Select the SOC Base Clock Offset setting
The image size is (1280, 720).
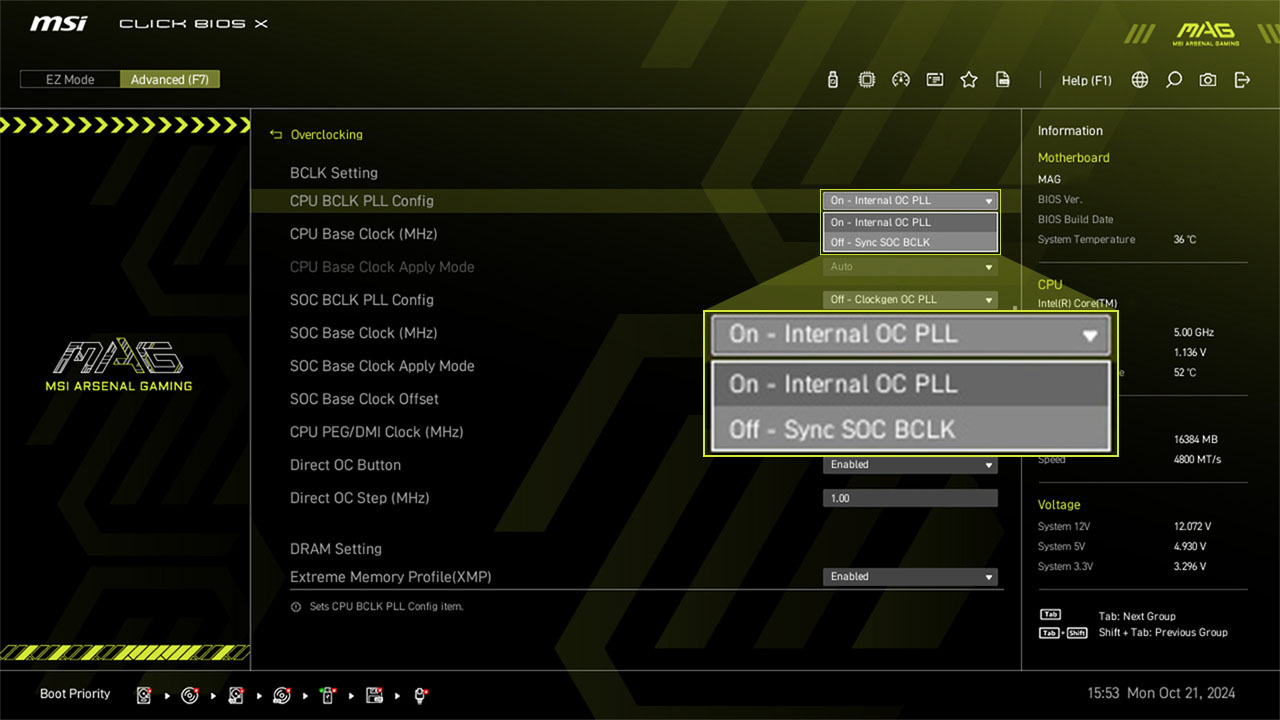tap(364, 399)
